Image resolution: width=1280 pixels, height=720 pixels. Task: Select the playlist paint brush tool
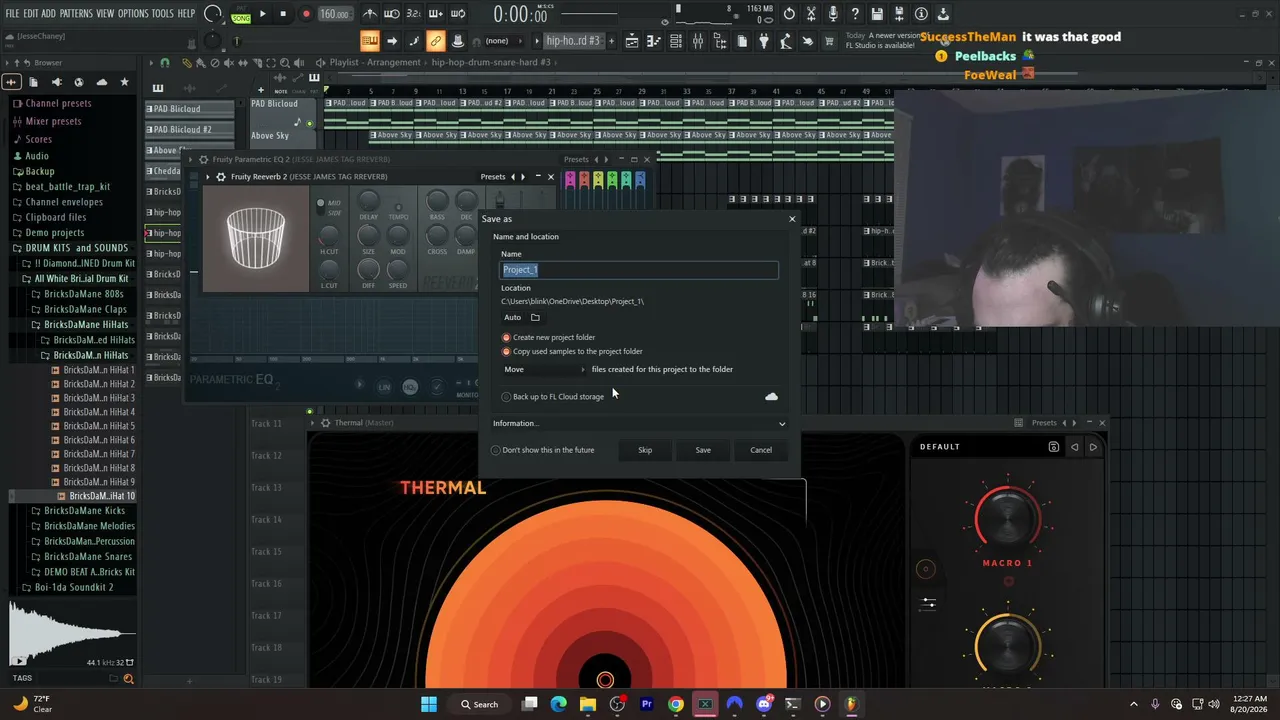pyautogui.click(x=201, y=62)
